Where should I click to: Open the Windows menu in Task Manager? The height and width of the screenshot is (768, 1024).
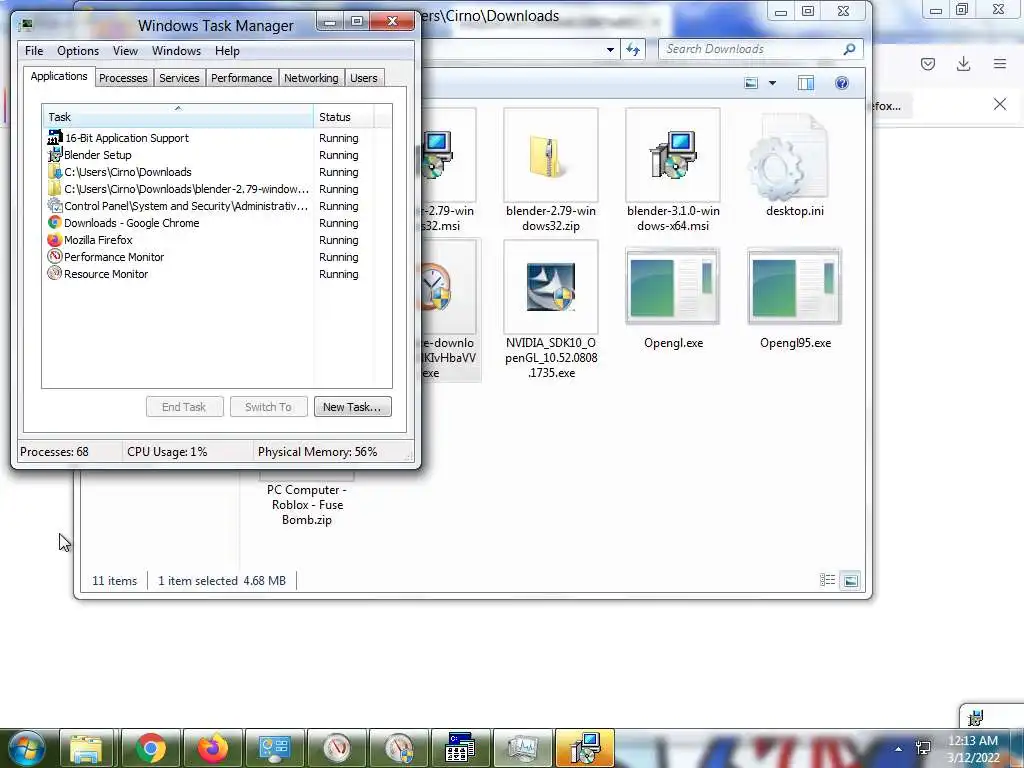176,51
